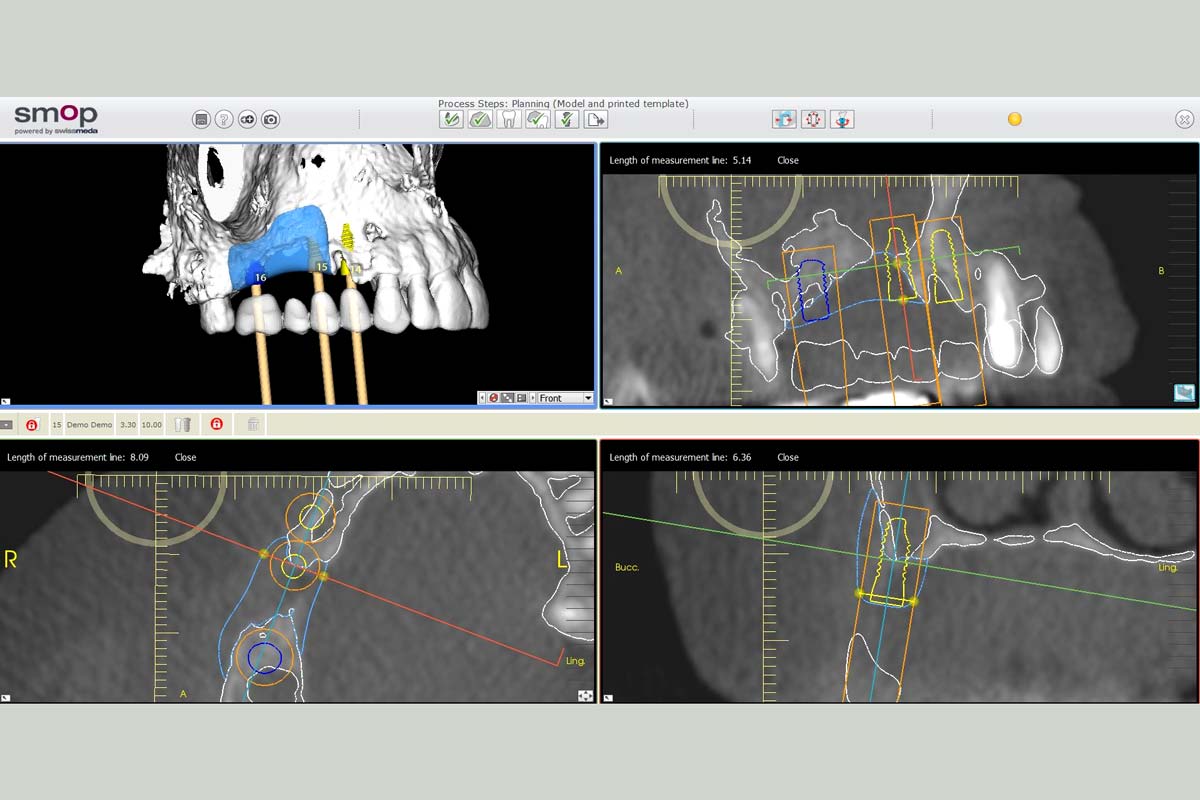This screenshot has height=800, width=1200.
Task: Close the 5.14 measurement line
Action: coord(787,160)
